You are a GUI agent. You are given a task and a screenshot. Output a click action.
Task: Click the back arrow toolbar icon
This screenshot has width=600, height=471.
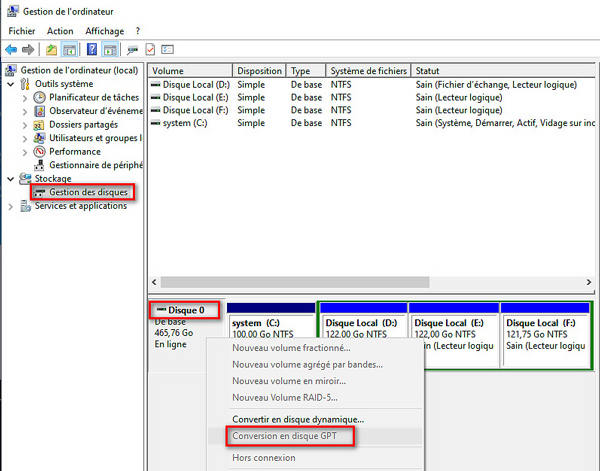pyautogui.click(x=11, y=49)
